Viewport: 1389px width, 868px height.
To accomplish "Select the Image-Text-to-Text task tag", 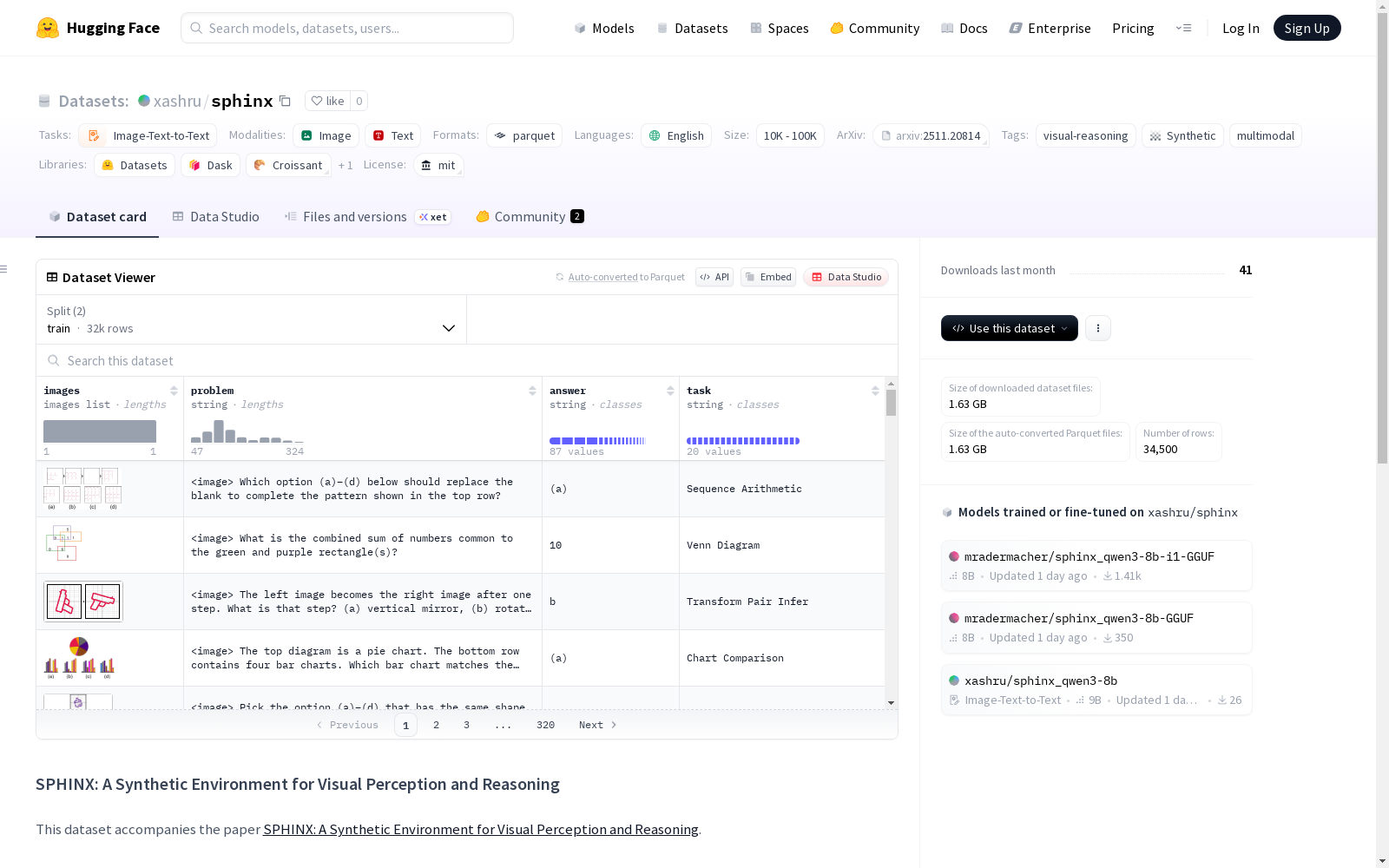I will pyautogui.click(x=148, y=135).
